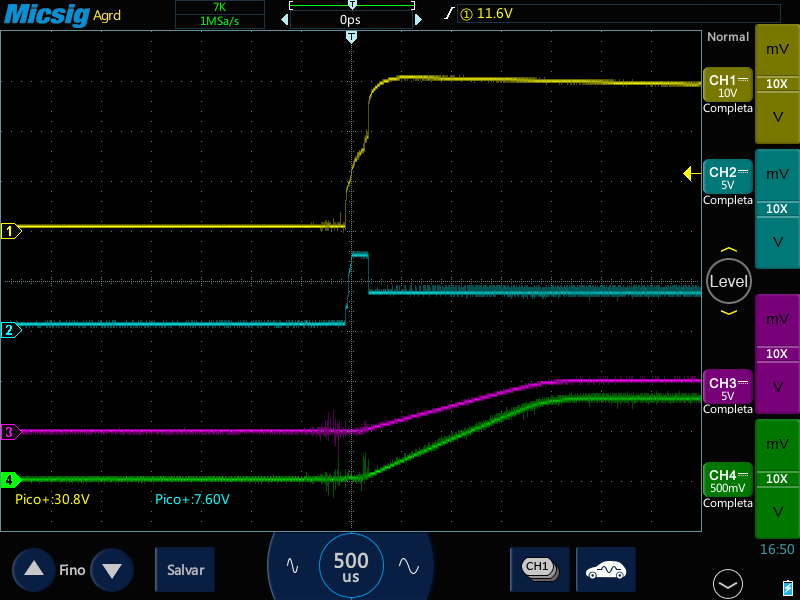800x600 pixels.
Task: Lower trigger level with the down chevron
Action: [729, 312]
